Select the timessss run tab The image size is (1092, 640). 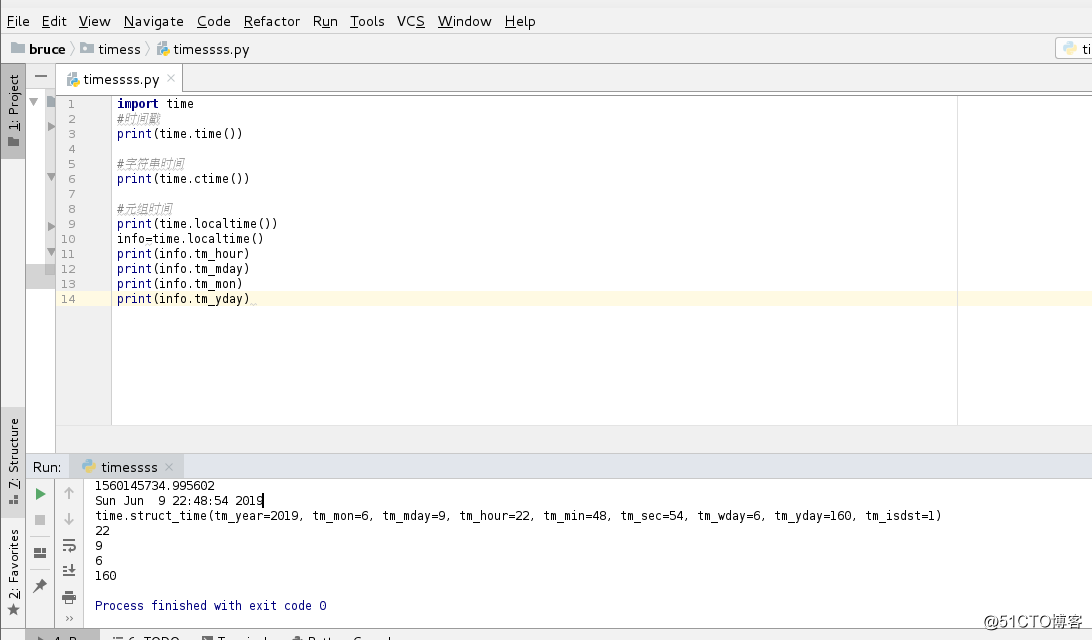[129, 467]
